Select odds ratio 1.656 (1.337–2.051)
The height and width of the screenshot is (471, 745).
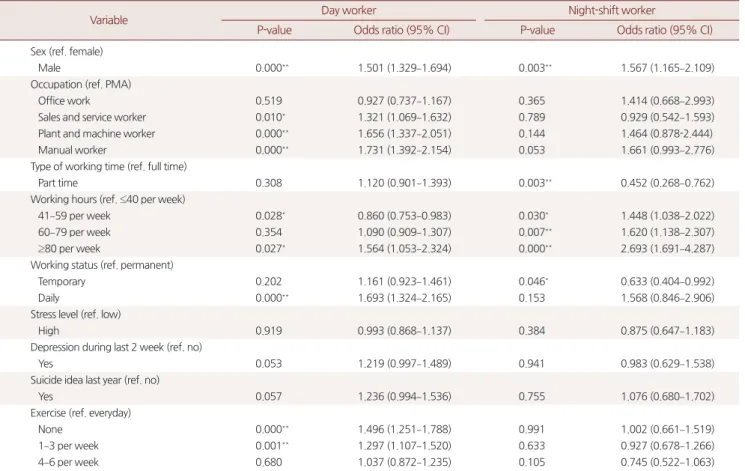pyautogui.click(x=404, y=134)
